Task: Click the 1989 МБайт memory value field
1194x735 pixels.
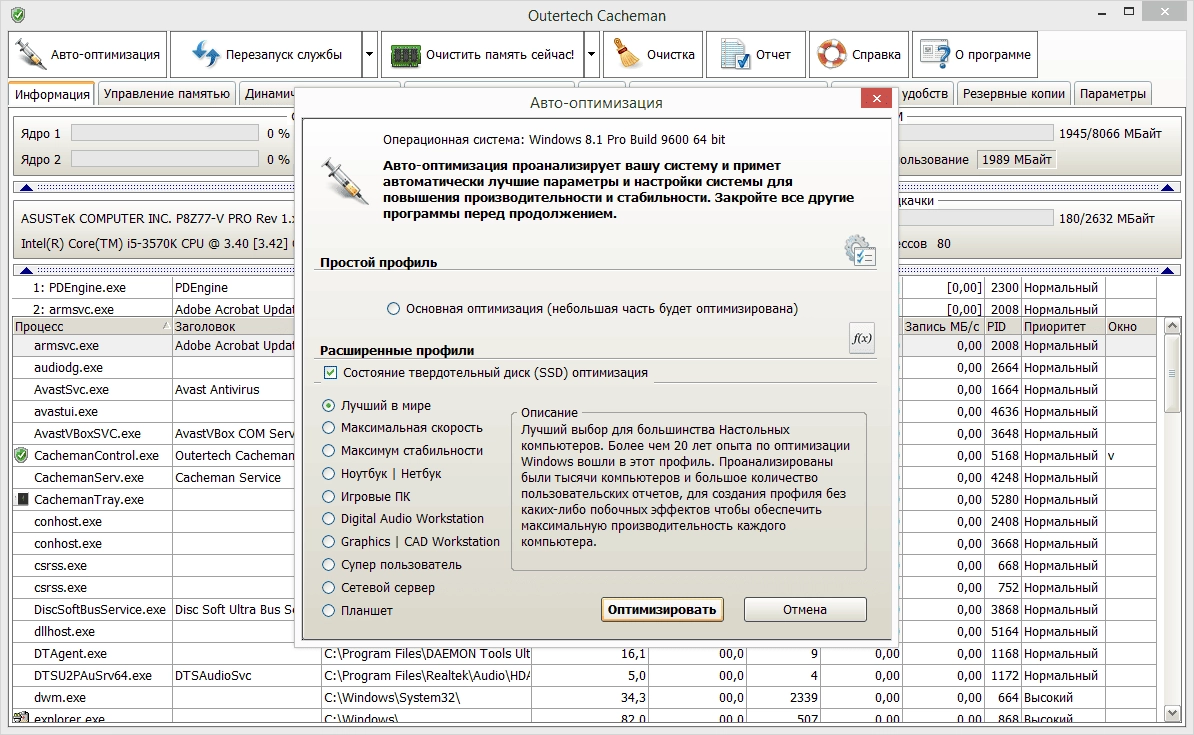Action: [x=1017, y=159]
